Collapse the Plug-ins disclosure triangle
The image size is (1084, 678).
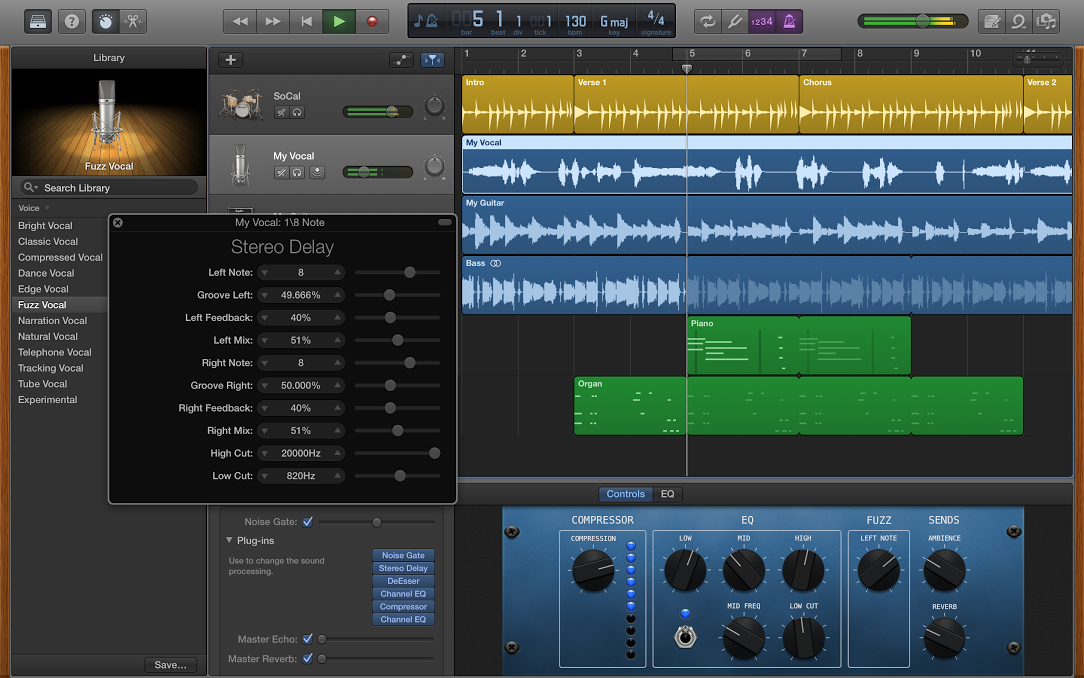pos(229,541)
